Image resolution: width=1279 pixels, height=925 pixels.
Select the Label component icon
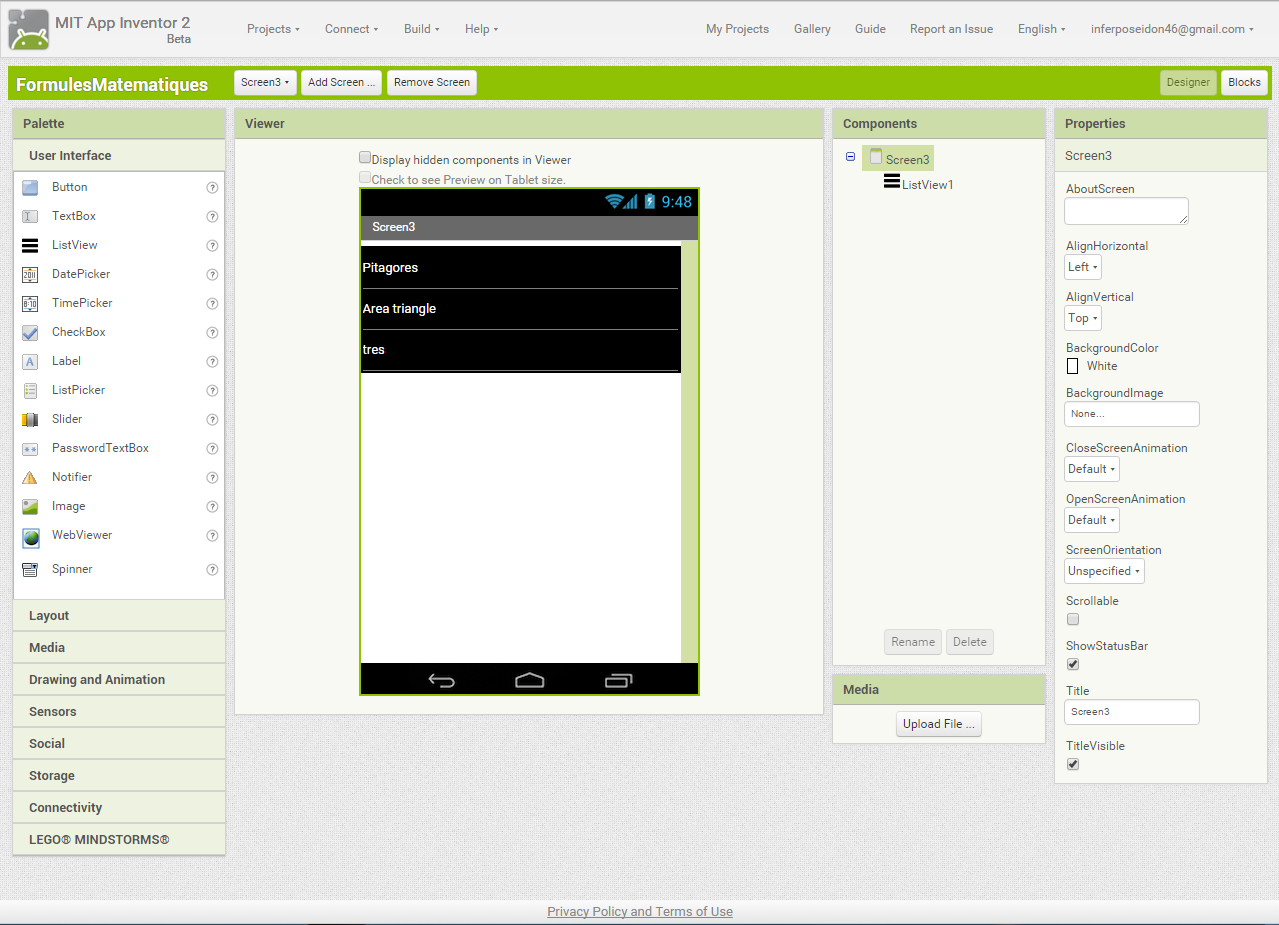click(x=30, y=362)
